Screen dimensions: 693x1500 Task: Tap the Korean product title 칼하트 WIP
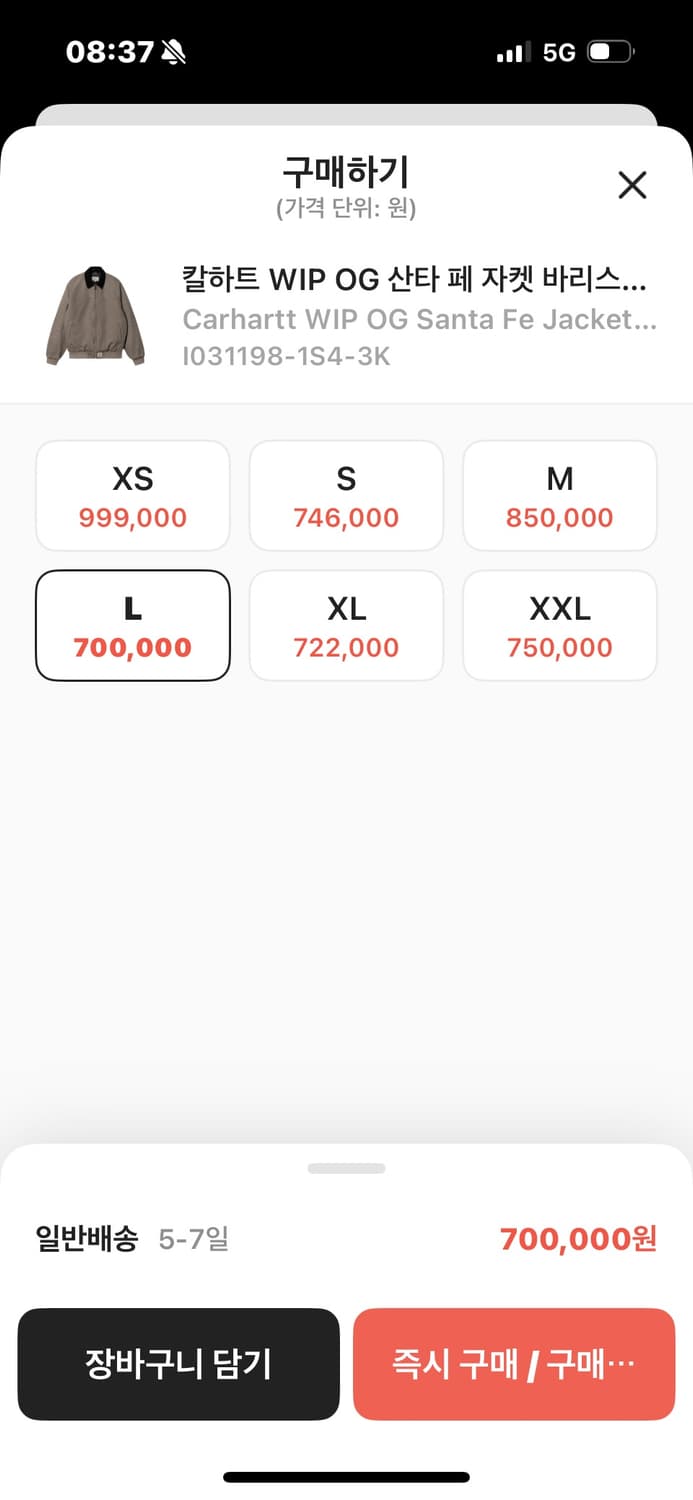tap(414, 279)
